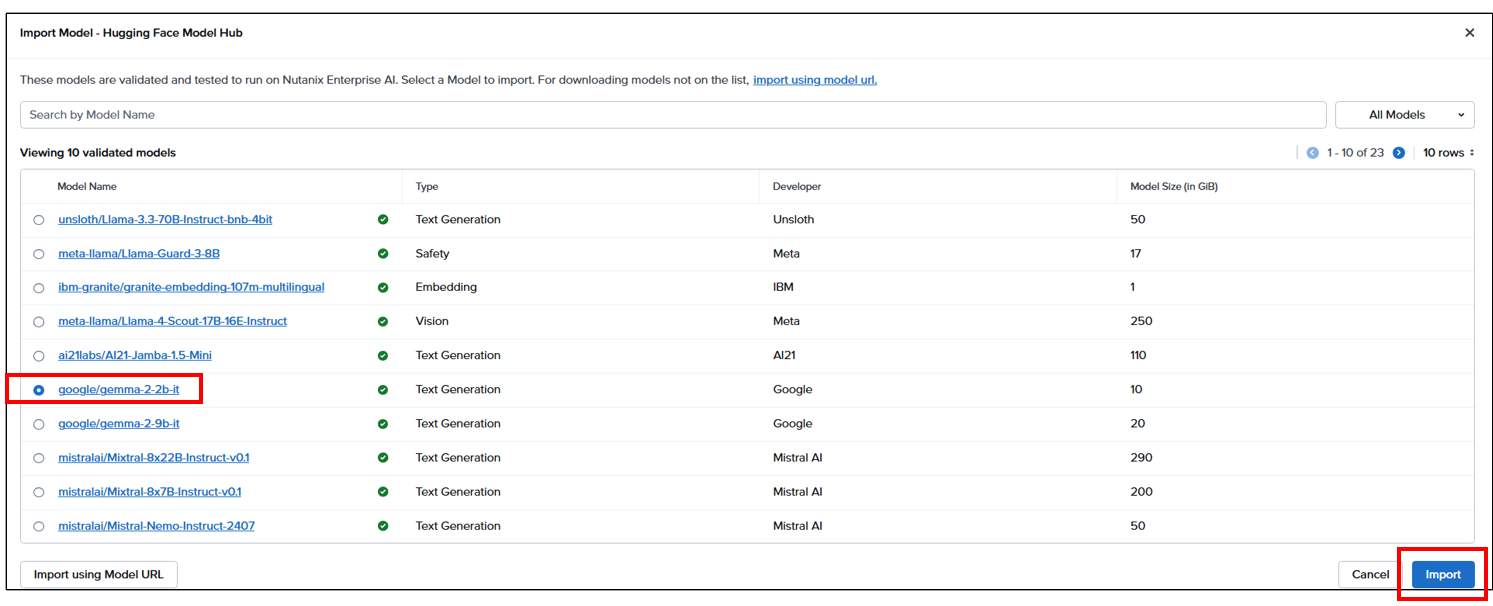Image resolution: width=1493 pixels, height=606 pixels.
Task: Click green checkmark beside AI21-Jamba-1.5-Mini
Action: pos(383,356)
